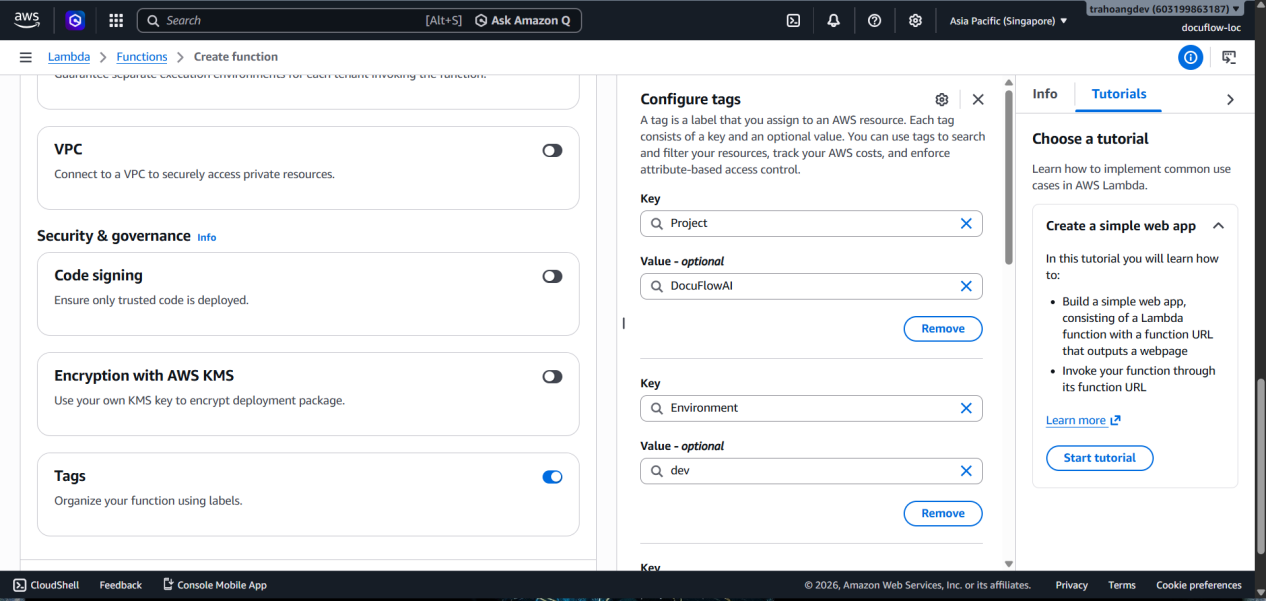Click search icon in Environment key field
1266x601 pixels.
[657, 408]
